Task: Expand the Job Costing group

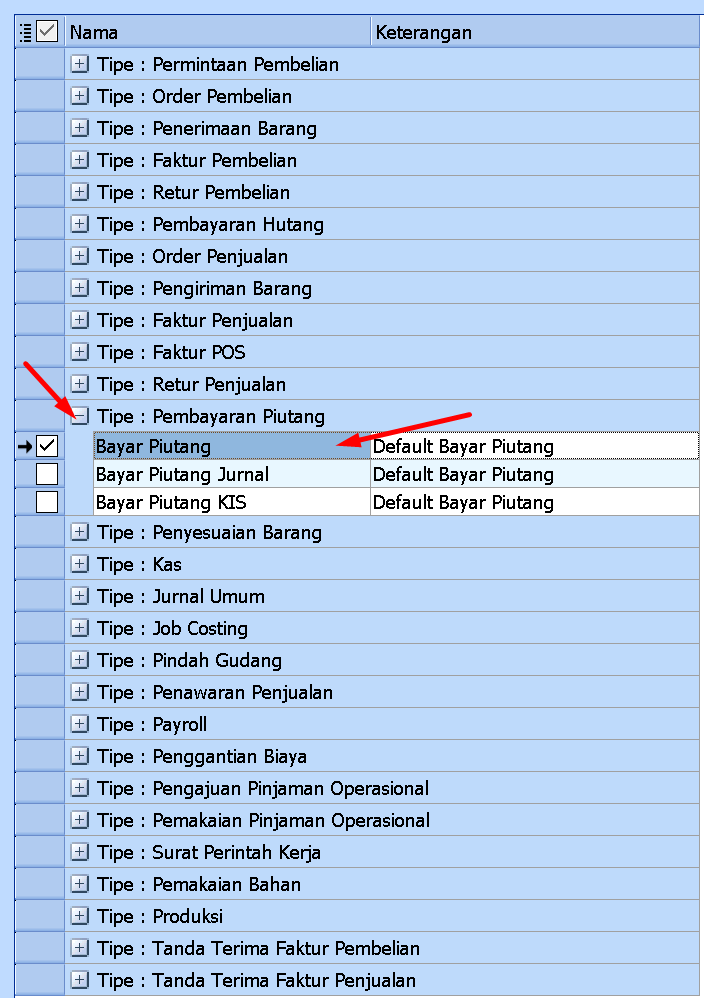Action: tap(80, 628)
